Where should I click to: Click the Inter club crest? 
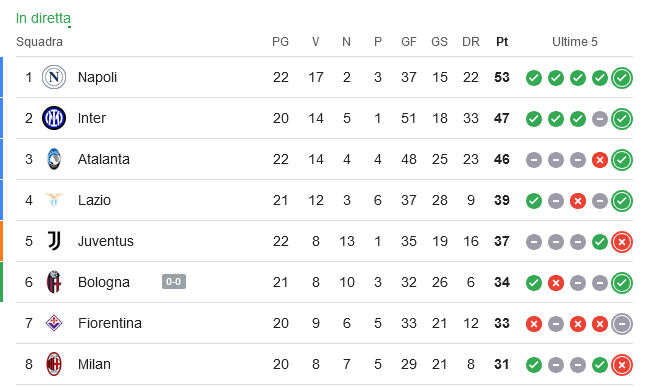click(54, 118)
